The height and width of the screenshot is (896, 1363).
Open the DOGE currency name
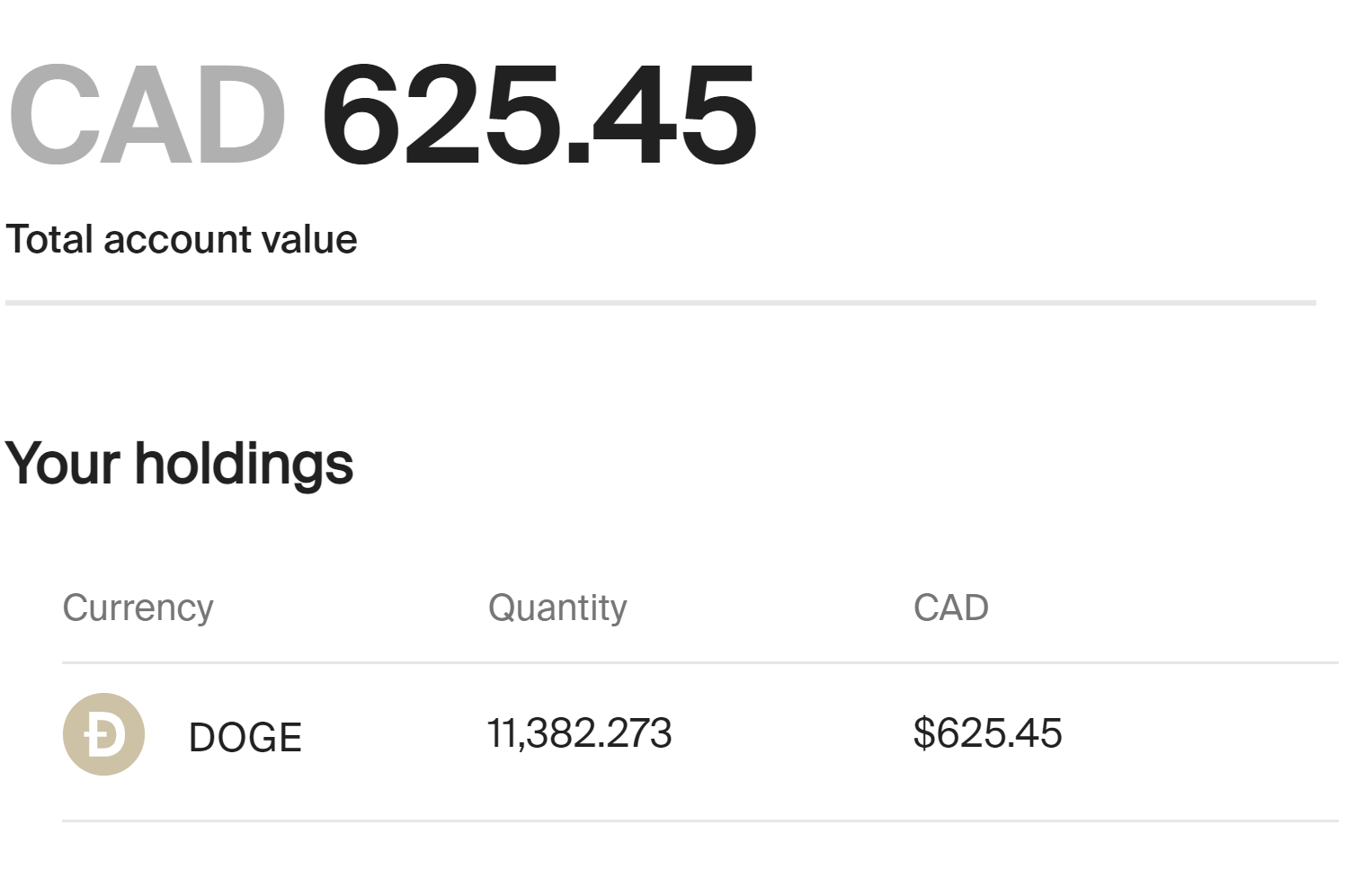(x=245, y=738)
